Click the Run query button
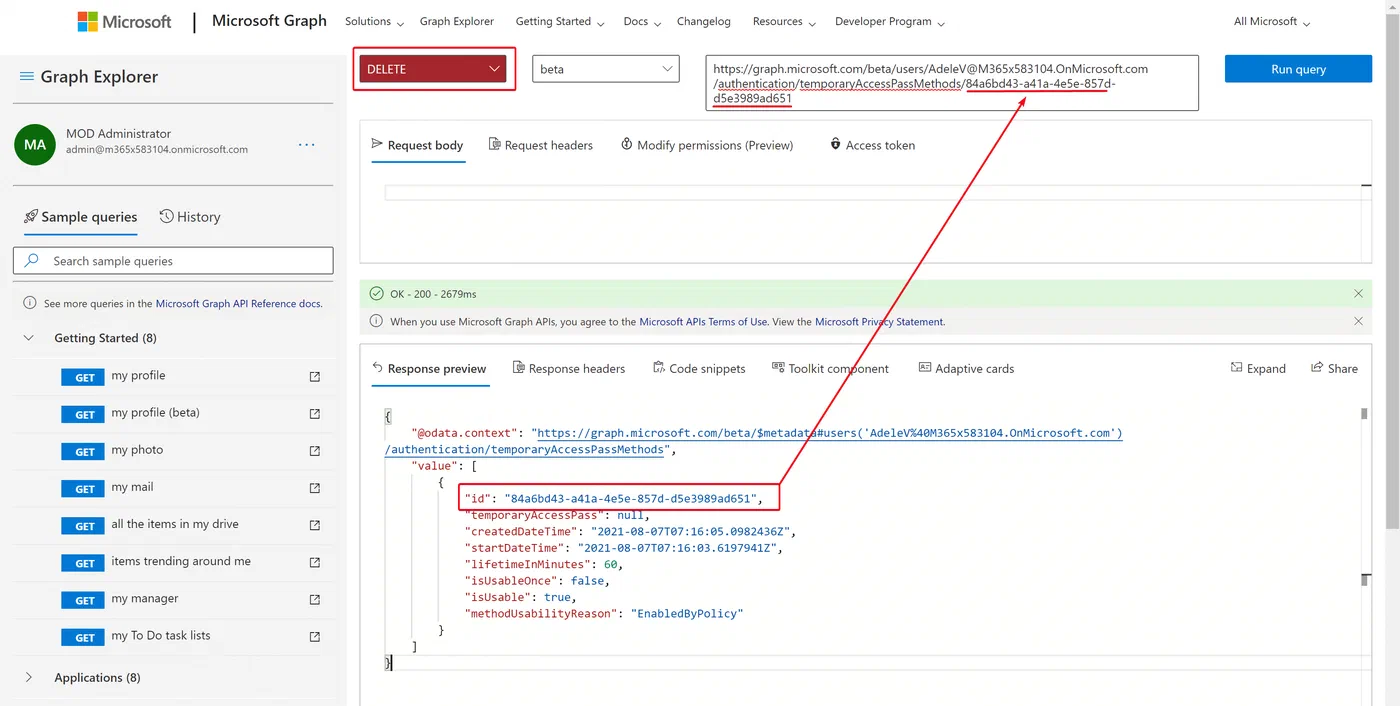This screenshot has height=706, width=1400. (1298, 69)
